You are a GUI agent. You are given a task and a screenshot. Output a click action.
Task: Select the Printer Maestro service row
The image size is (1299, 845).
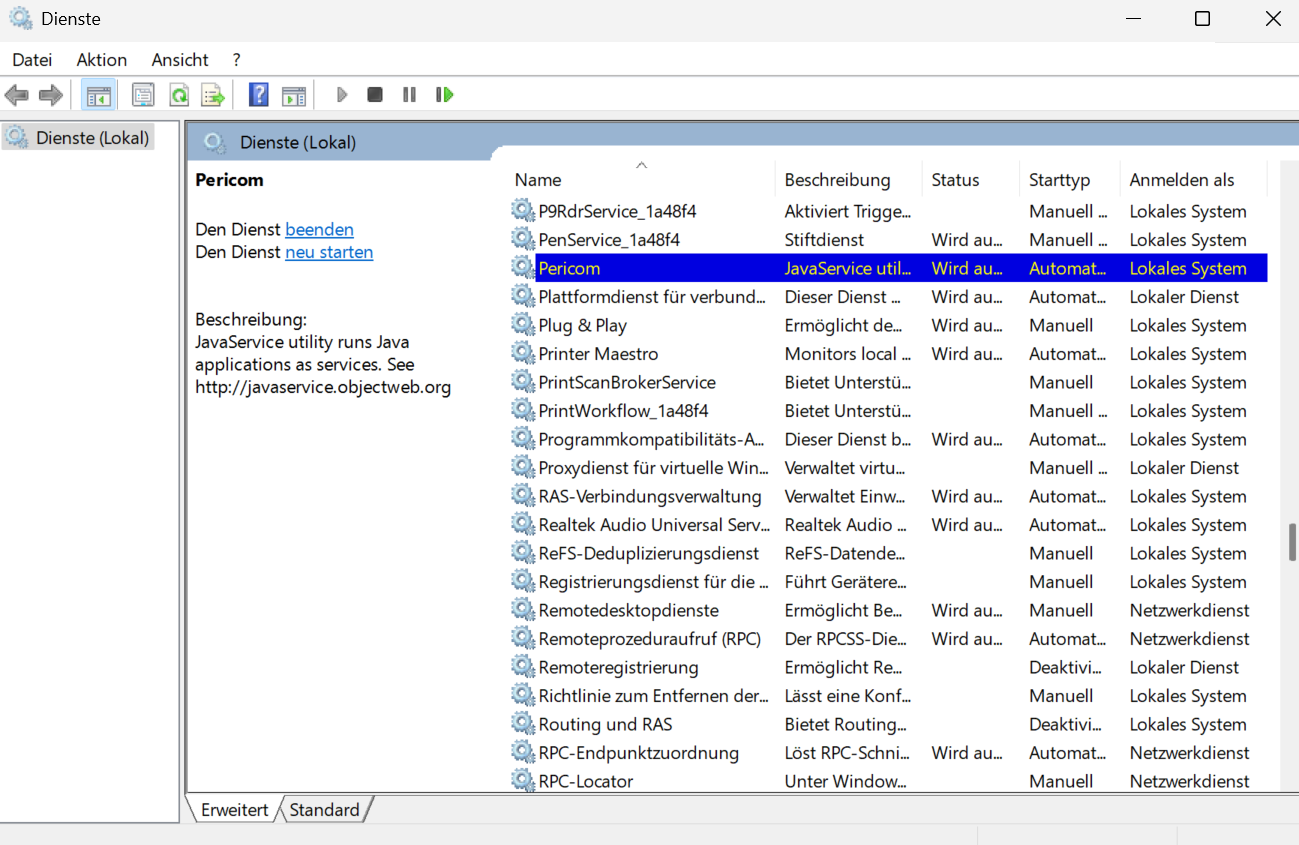[x=598, y=354]
